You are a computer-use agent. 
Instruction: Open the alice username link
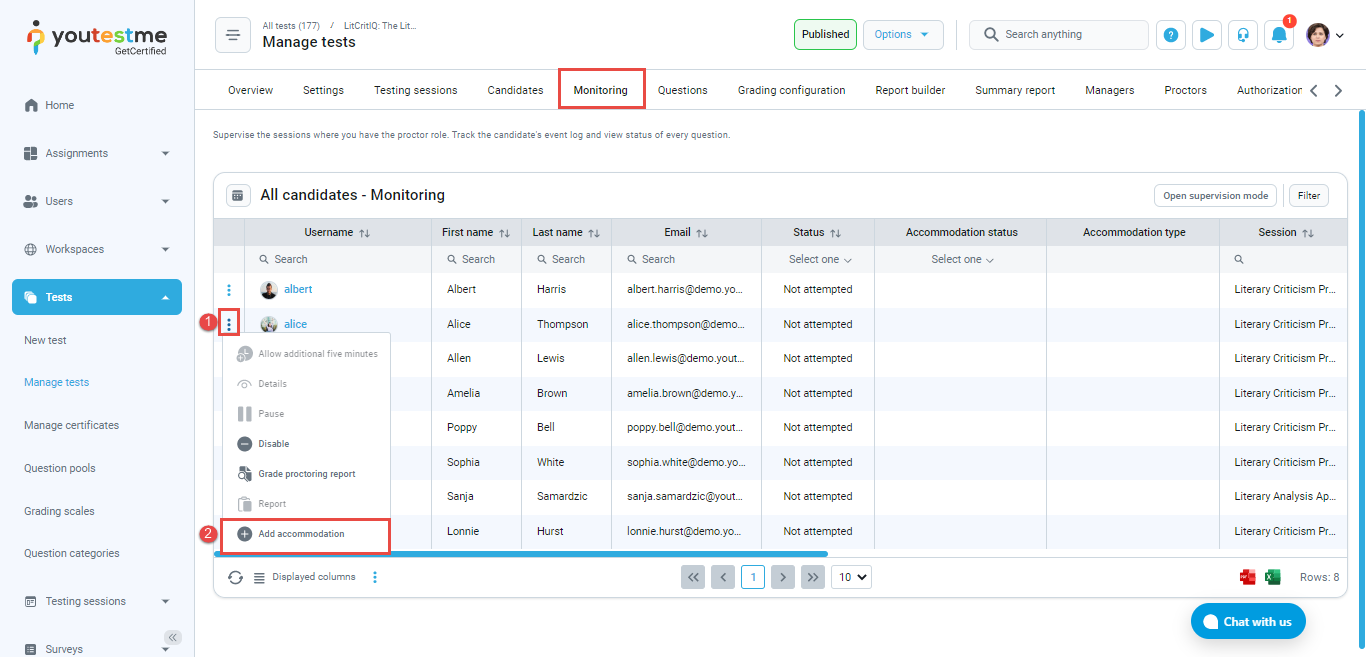pos(295,324)
